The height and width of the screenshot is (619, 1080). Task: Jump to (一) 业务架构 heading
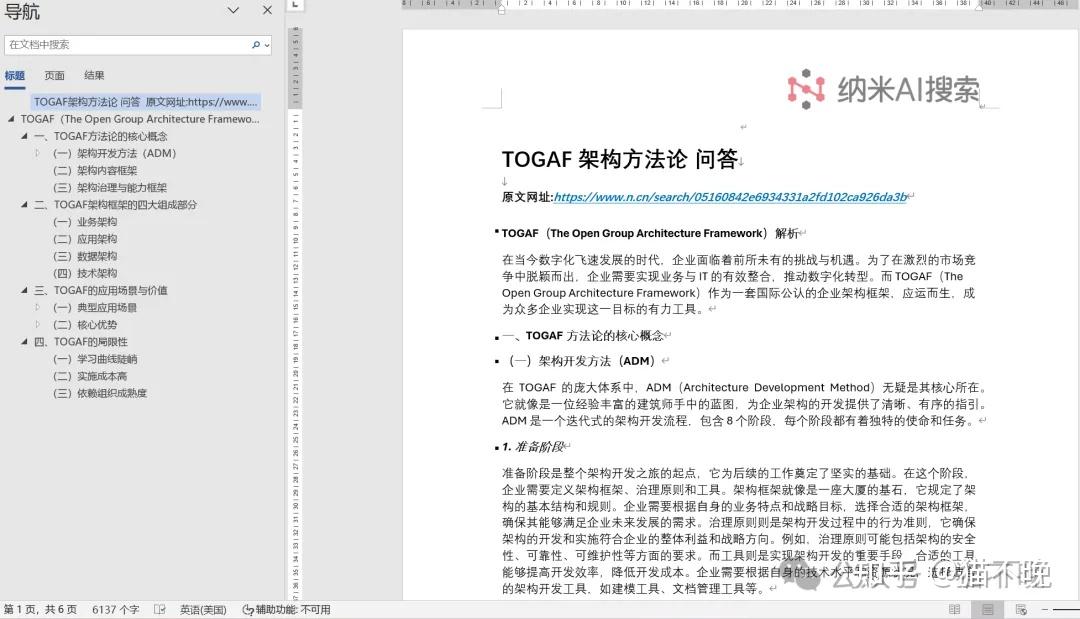click(85, 222)
